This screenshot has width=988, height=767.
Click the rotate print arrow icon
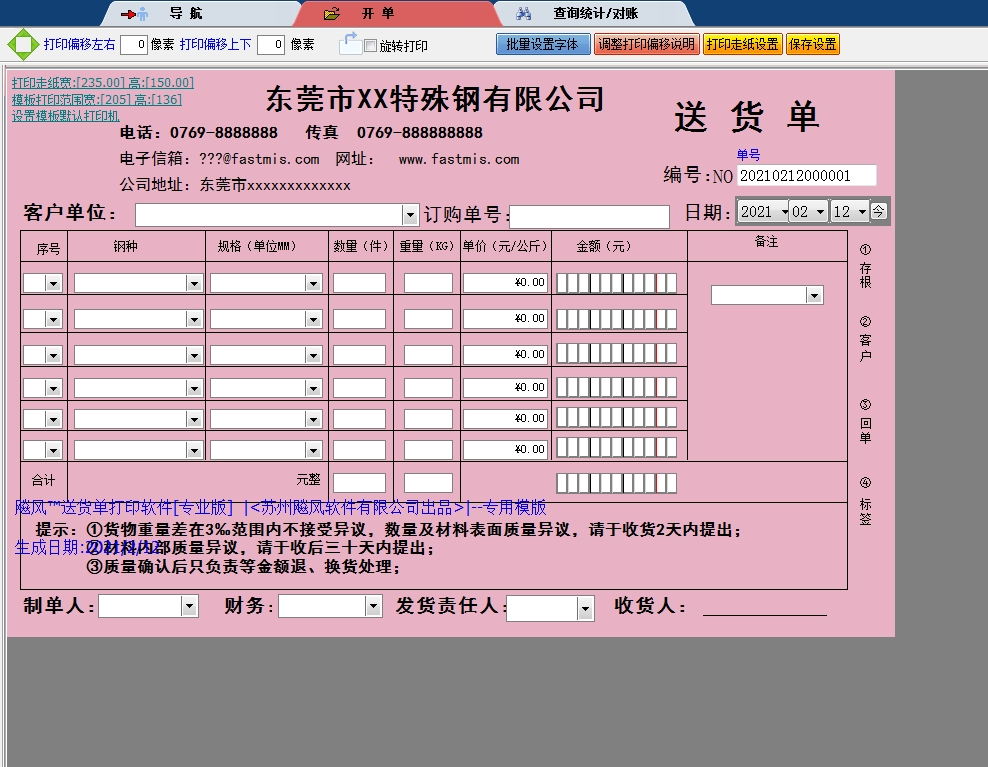tap(349, 44)
